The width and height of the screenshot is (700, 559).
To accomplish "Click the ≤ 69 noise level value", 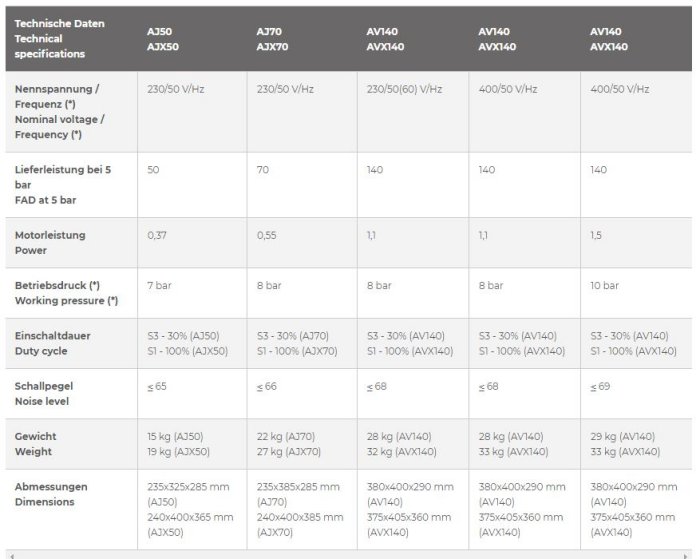I will [x=601, y=386].
